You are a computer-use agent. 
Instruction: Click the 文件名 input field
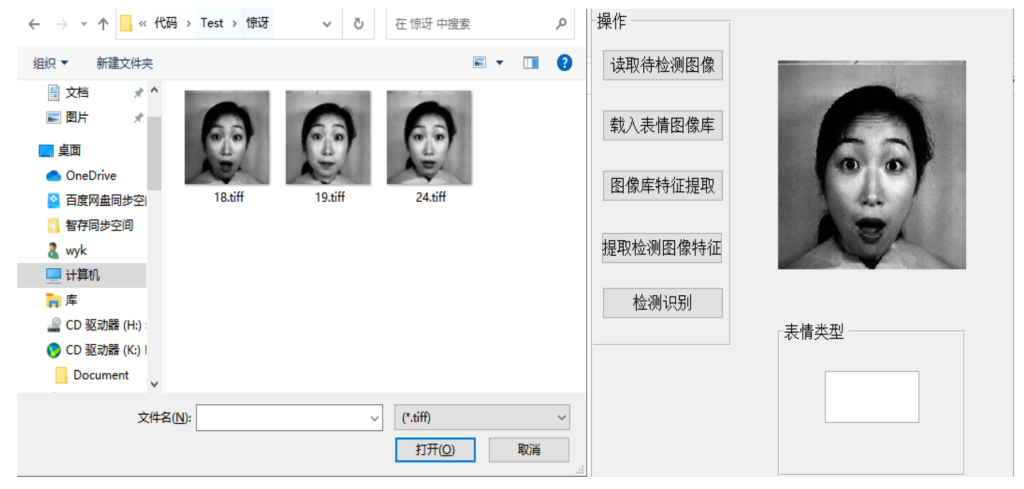(282, 418)
